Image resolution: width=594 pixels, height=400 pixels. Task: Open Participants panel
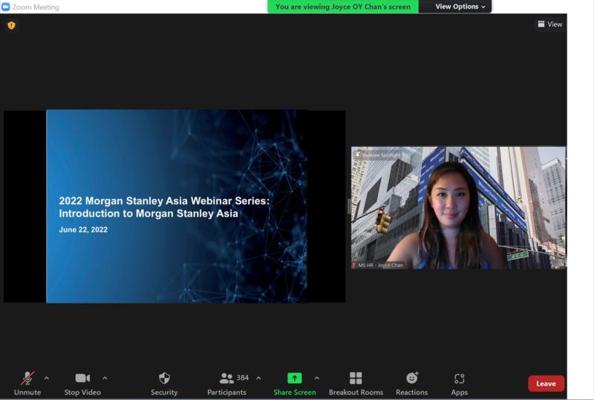point(227,383)
